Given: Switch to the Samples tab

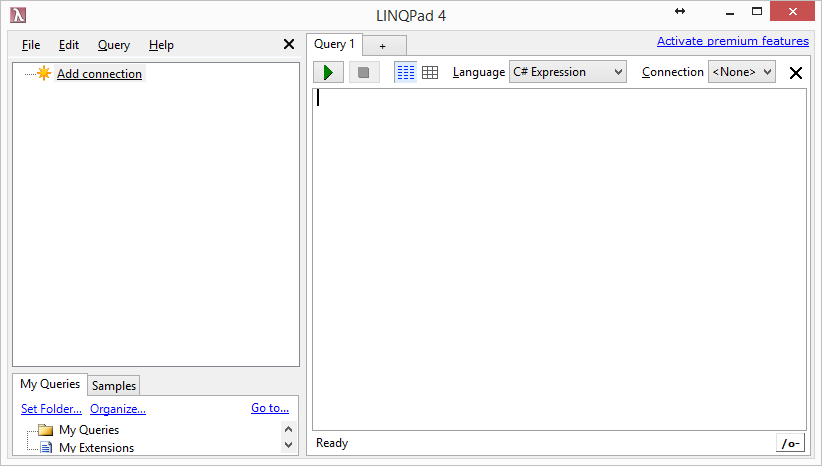Looking at the screenshot, I should pos(114,386).
